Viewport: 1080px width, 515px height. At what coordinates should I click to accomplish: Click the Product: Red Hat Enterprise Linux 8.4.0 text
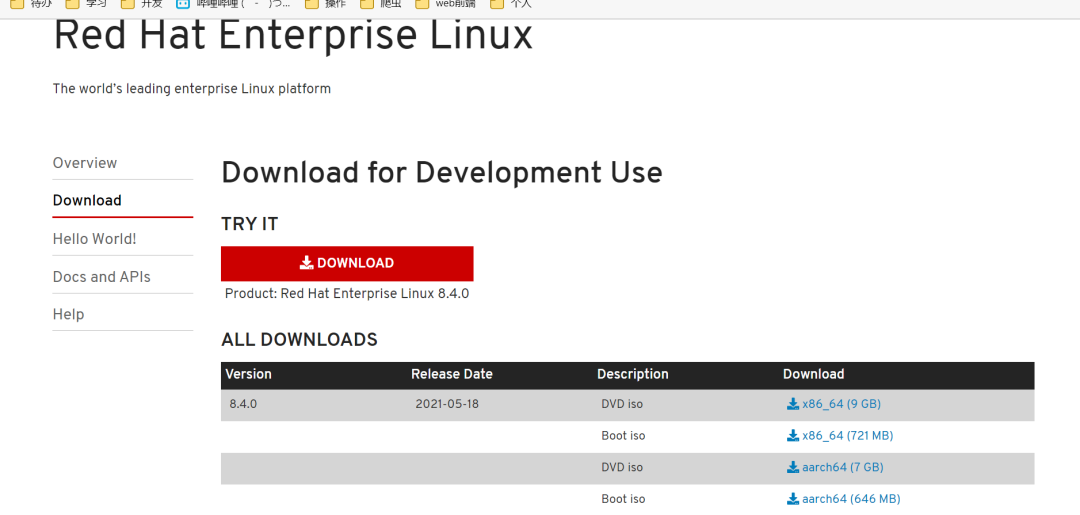pyautogui.click(x=347, y=294)
